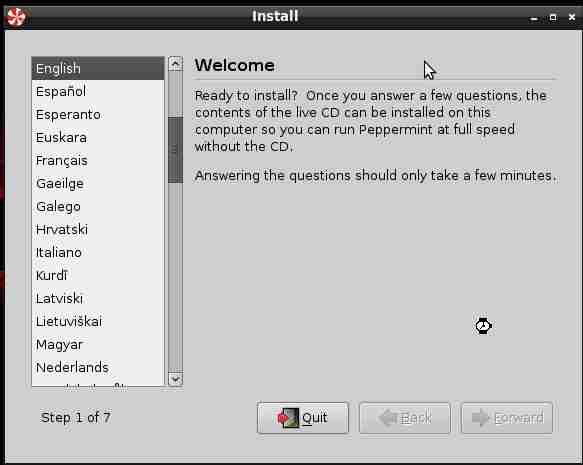Viewport: 583px width, 465px height.
Task: Click the Forward button
Action: (x=507, y=418)
